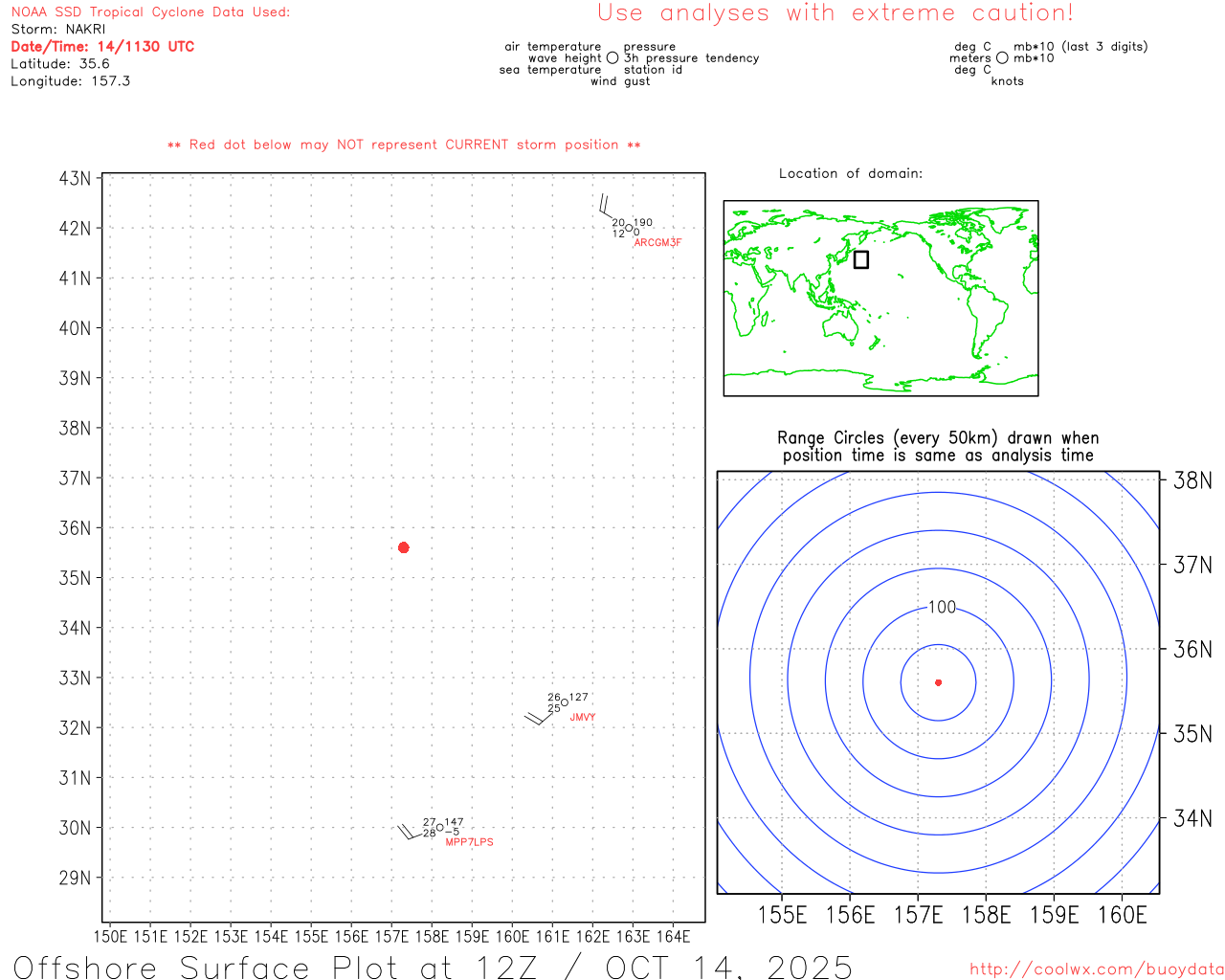Image resolution: width=1225 pixels, height=980 pixels.
Task: Click pressure value 190 at ARCGM3F station
Action: pos(643,223)
